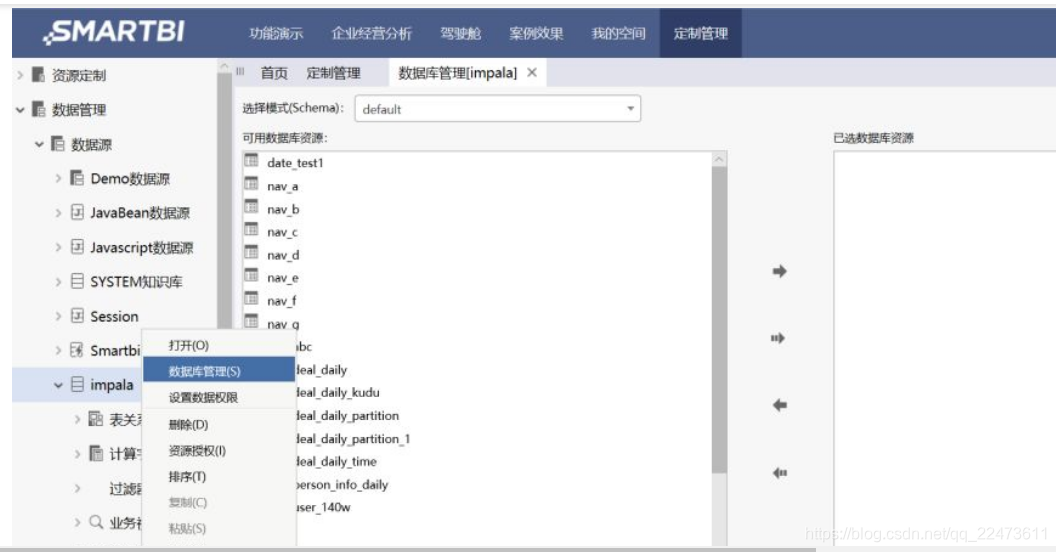
Task: Click the table icon beside nav_d
Action: pos(251,252)
